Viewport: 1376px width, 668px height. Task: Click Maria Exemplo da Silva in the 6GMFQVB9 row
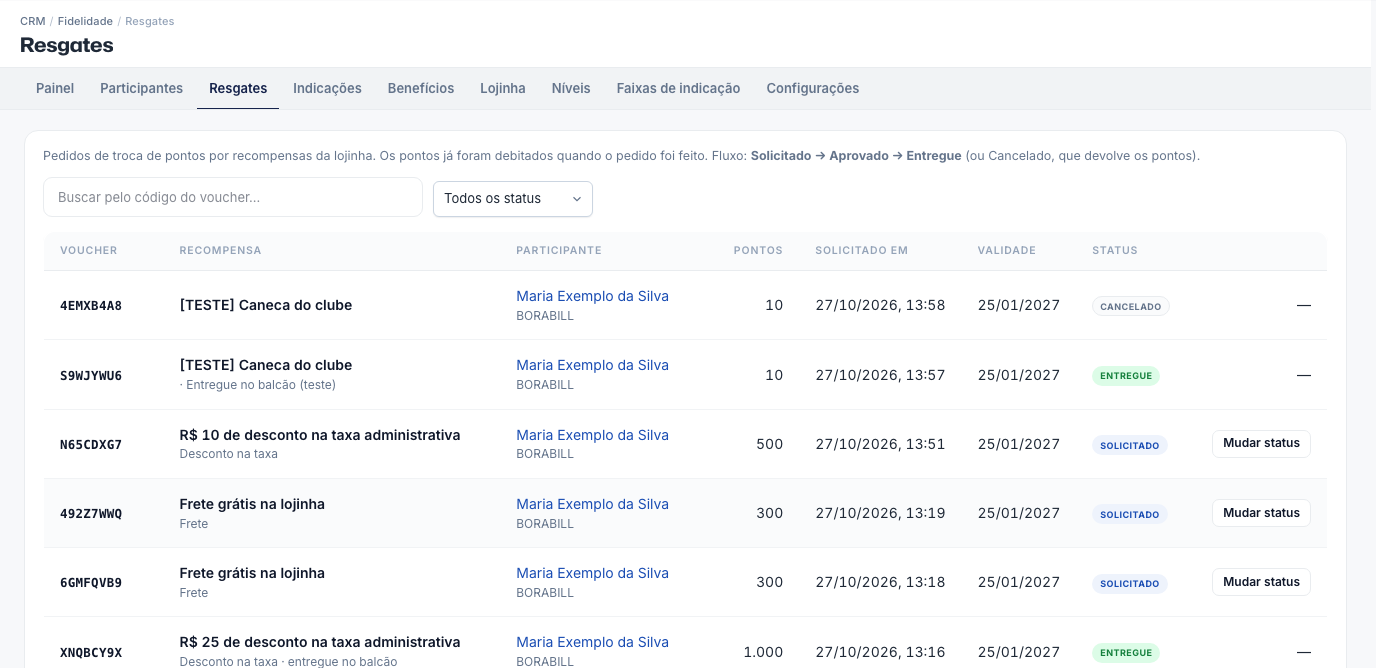[x=592, y=573]
